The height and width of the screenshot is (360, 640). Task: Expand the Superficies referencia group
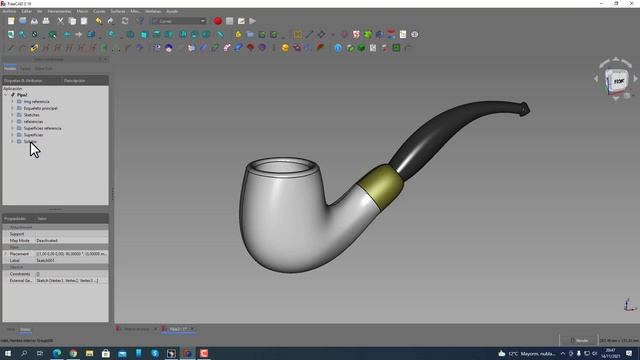[12, 128]
